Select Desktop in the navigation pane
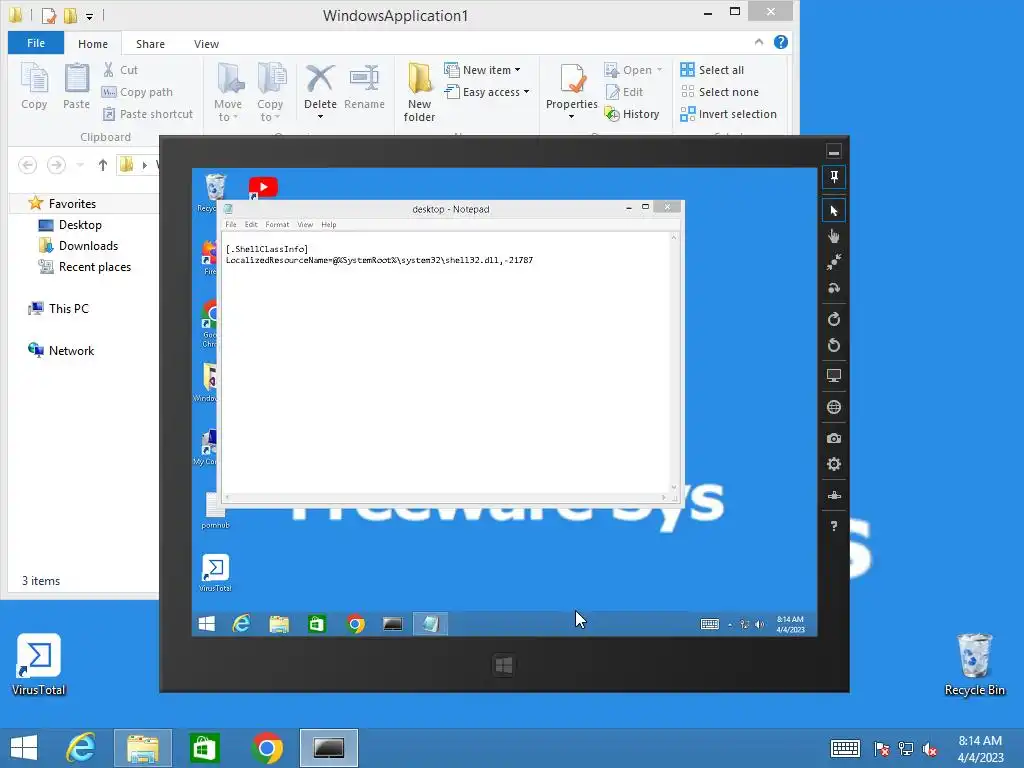The width and height of the screenshot is (1024, 768). point(71,225)
